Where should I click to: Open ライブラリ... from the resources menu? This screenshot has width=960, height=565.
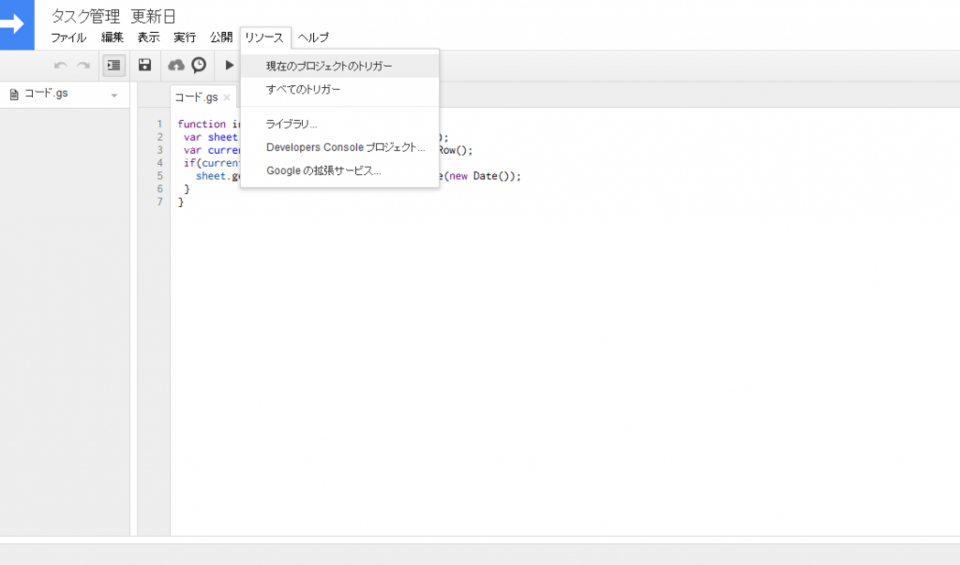[291, 124]
